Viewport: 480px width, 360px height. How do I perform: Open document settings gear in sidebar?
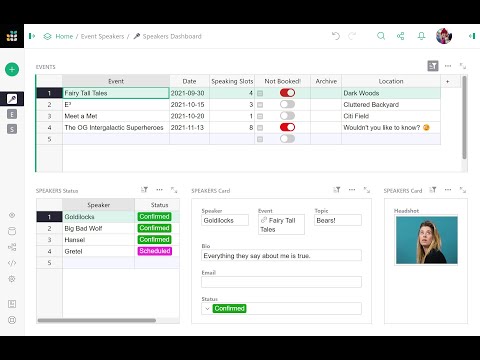click(12, 279)
